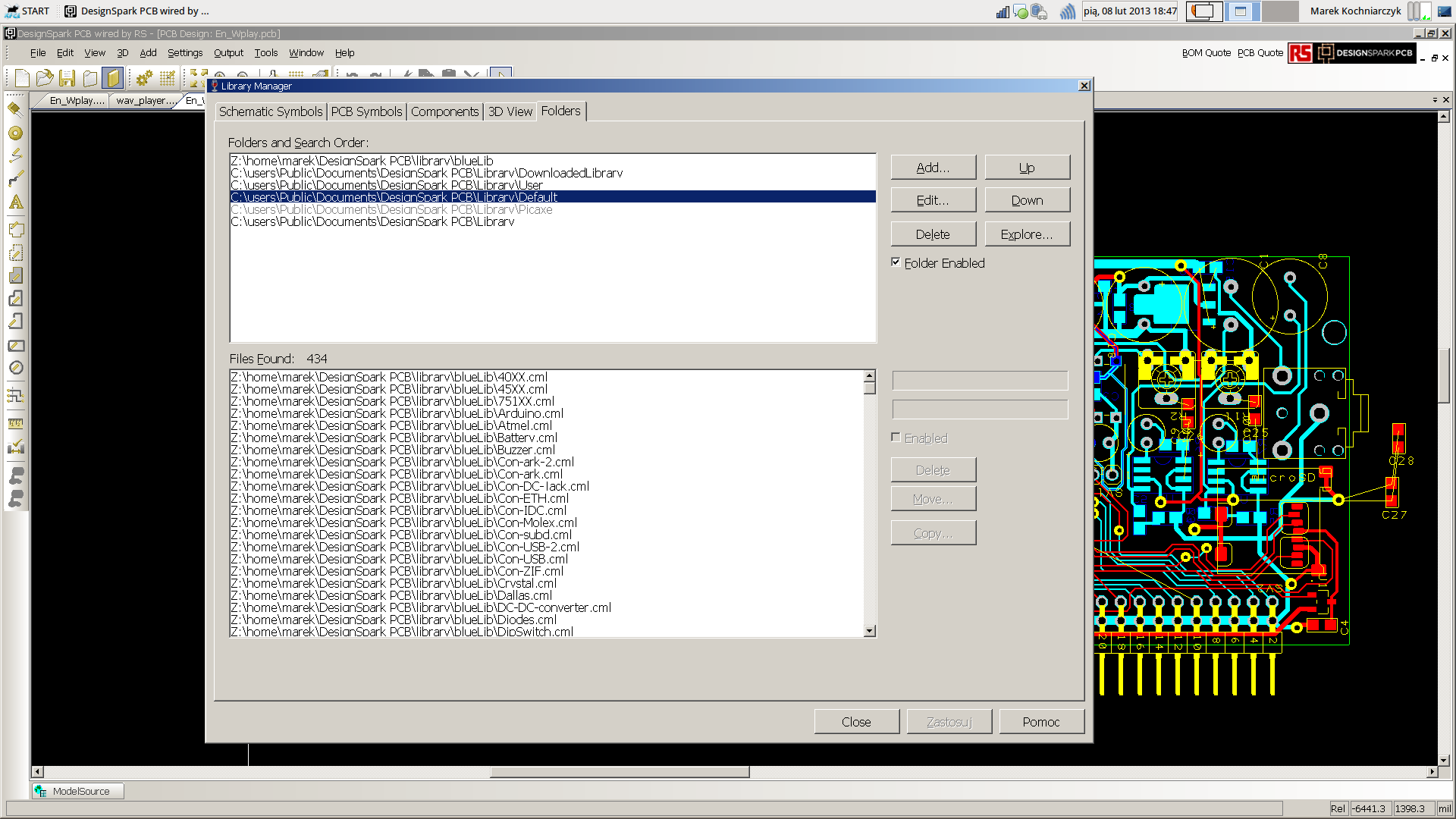Viewport: 1456px width, 819px height.
Task: Select the Picaxe library folder entry
Action: tap(391, 210)
